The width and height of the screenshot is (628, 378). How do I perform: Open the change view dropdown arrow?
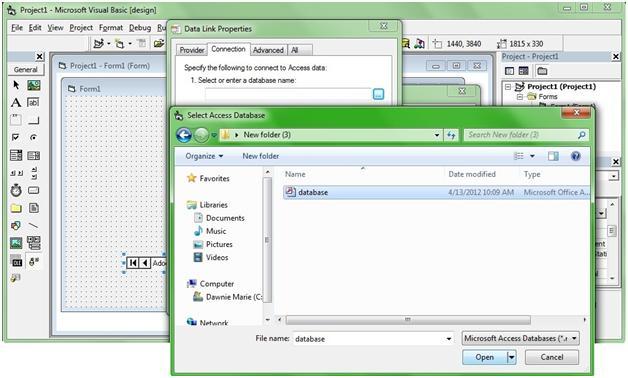(x=532, y=156)
